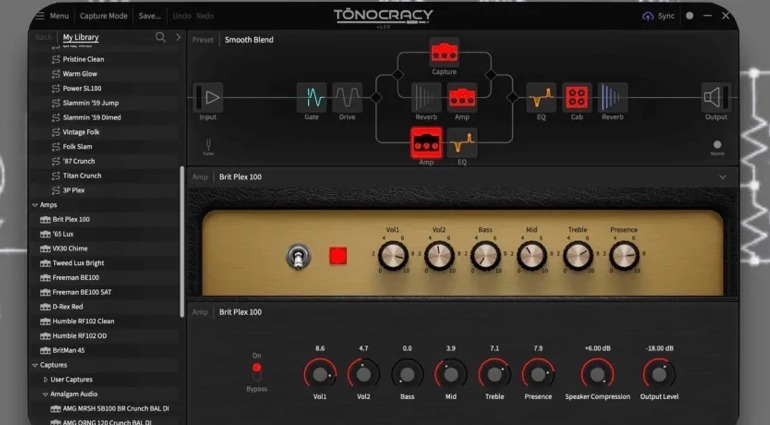Click the Smooth Blend preset name
The image size is (770, 425).
coord(249,40)
